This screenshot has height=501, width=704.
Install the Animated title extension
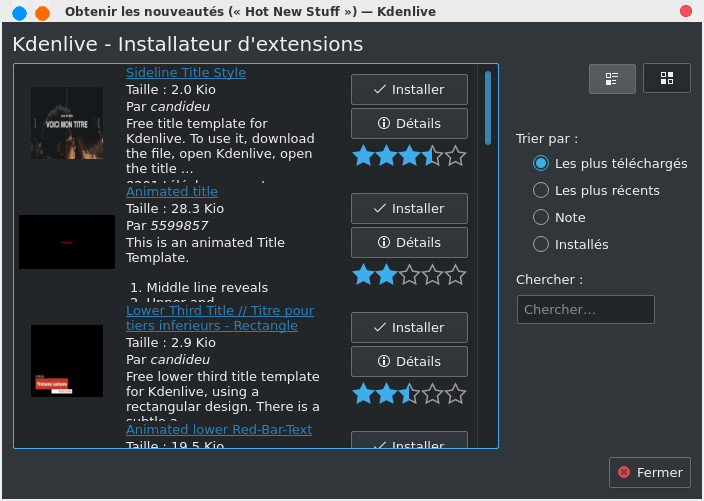point(409,208)
